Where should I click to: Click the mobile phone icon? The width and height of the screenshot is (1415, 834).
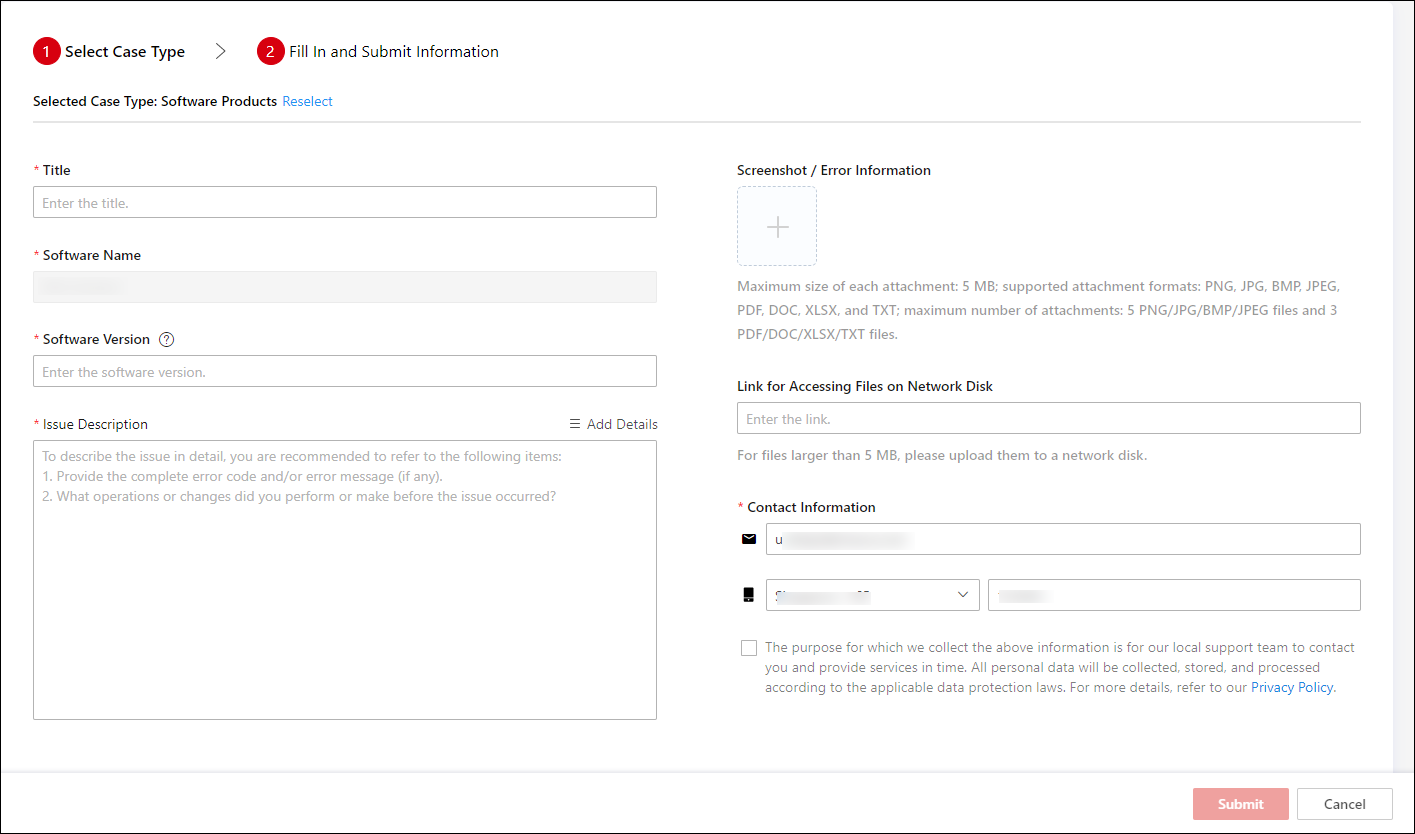click(749, 595)
